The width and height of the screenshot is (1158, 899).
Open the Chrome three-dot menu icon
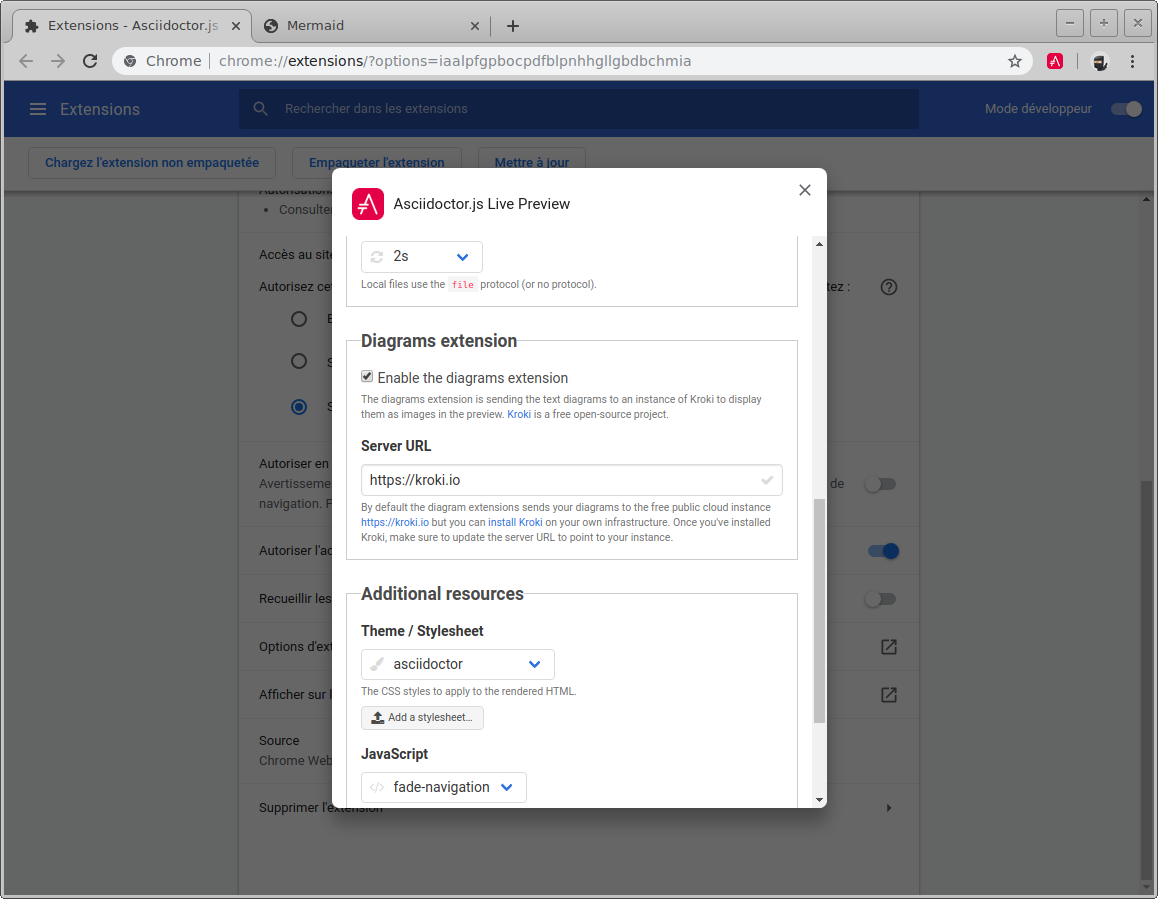pyautogui.click(x=1133, y=61)
